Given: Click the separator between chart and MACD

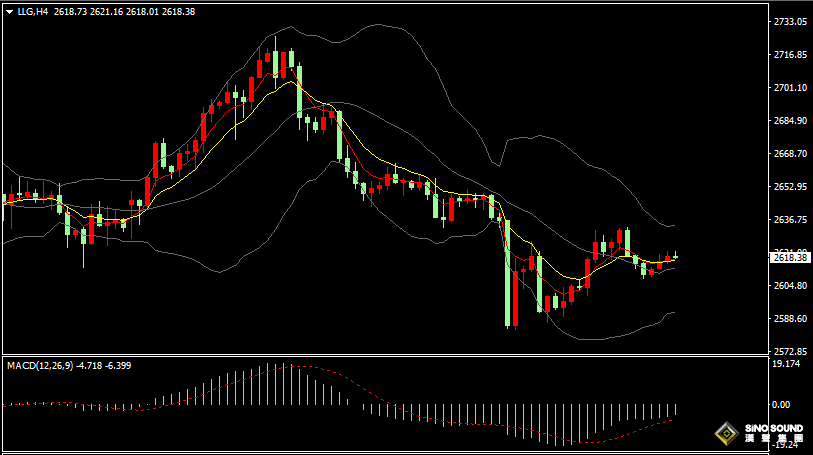Looking at the screenshot, I should [385, 356].
